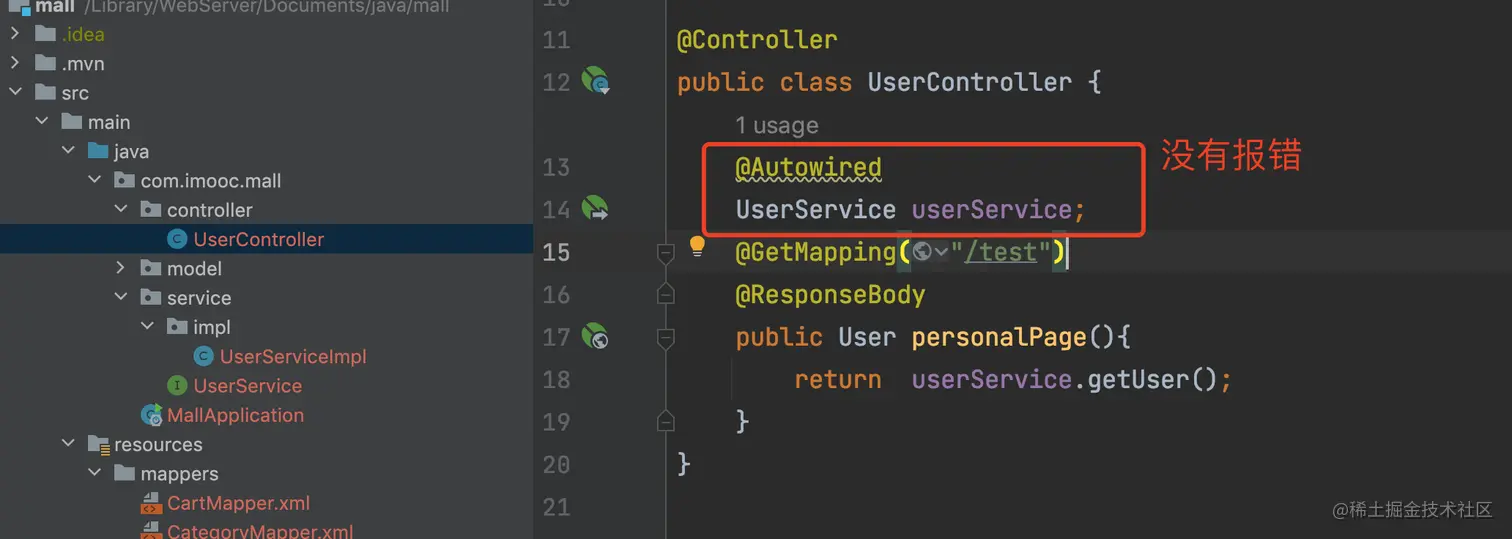Screen dimensions: 1512x539
Task: Open UserController in the project tree
Action: (x=259, y=239)
